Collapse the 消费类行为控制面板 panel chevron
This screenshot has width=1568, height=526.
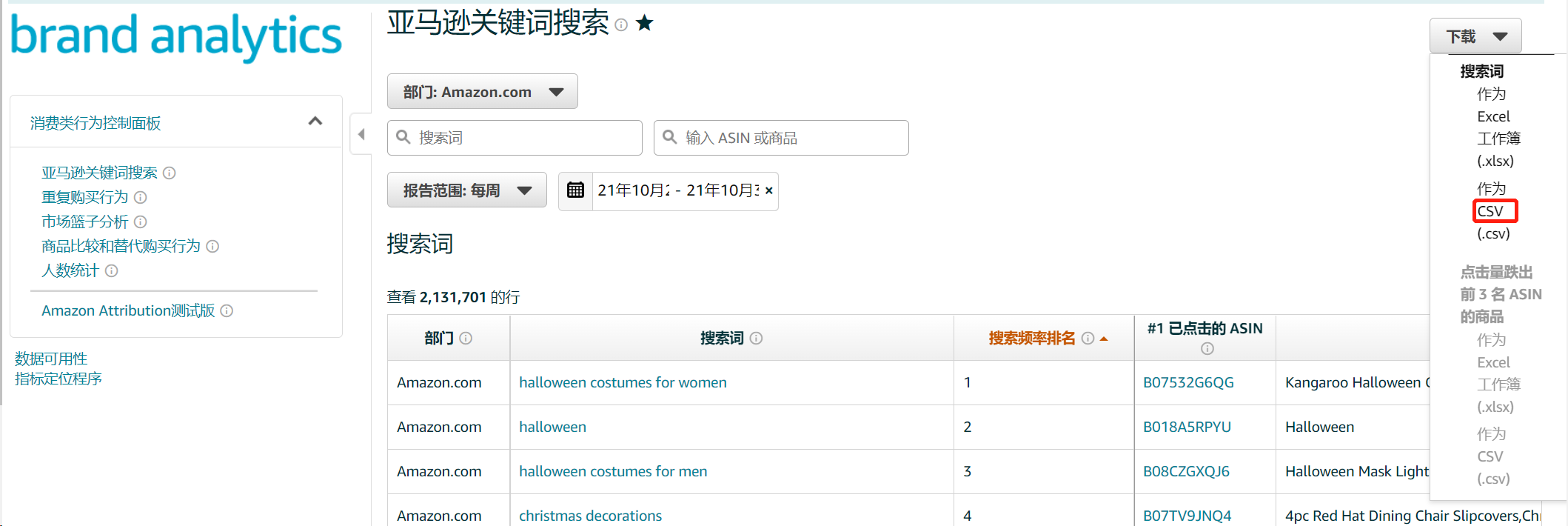(x=315, y=121)
